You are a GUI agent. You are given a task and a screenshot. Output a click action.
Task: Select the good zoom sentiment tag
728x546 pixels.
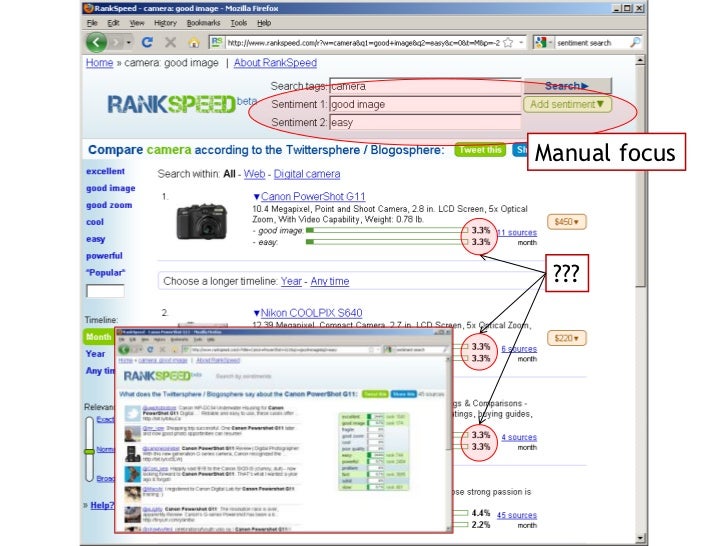tap(109, 205)
